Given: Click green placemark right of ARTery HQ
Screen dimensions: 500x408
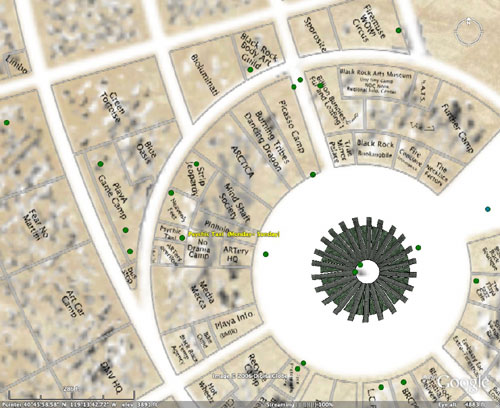Looking at the screenshot, I should click(266, 254).
